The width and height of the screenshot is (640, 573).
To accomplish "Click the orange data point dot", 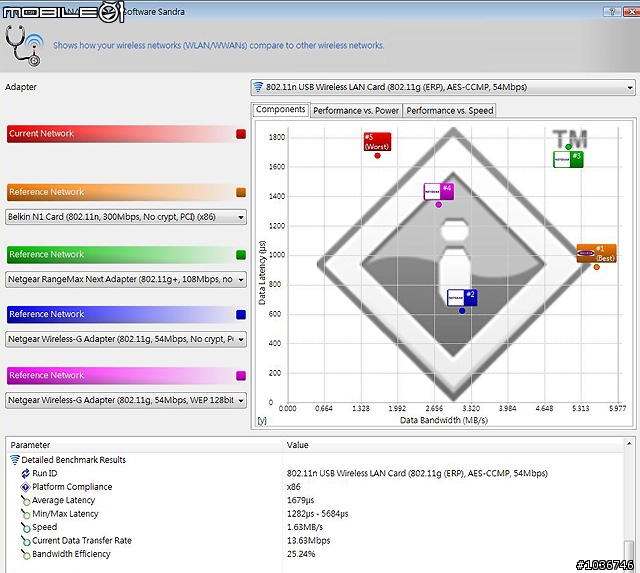I will pyautogui.click(x=596, y=267).
